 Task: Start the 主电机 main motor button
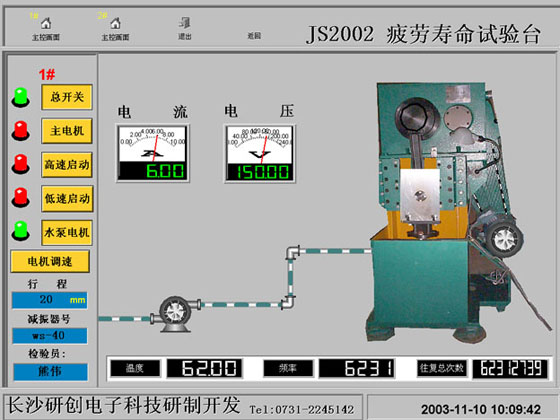click(67, 131)
